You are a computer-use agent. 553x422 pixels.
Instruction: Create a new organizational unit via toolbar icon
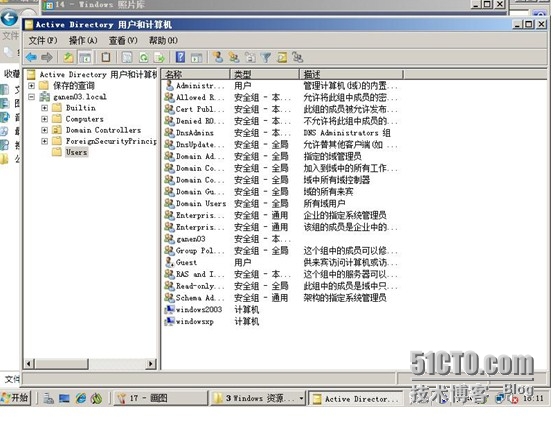point(250,57)
